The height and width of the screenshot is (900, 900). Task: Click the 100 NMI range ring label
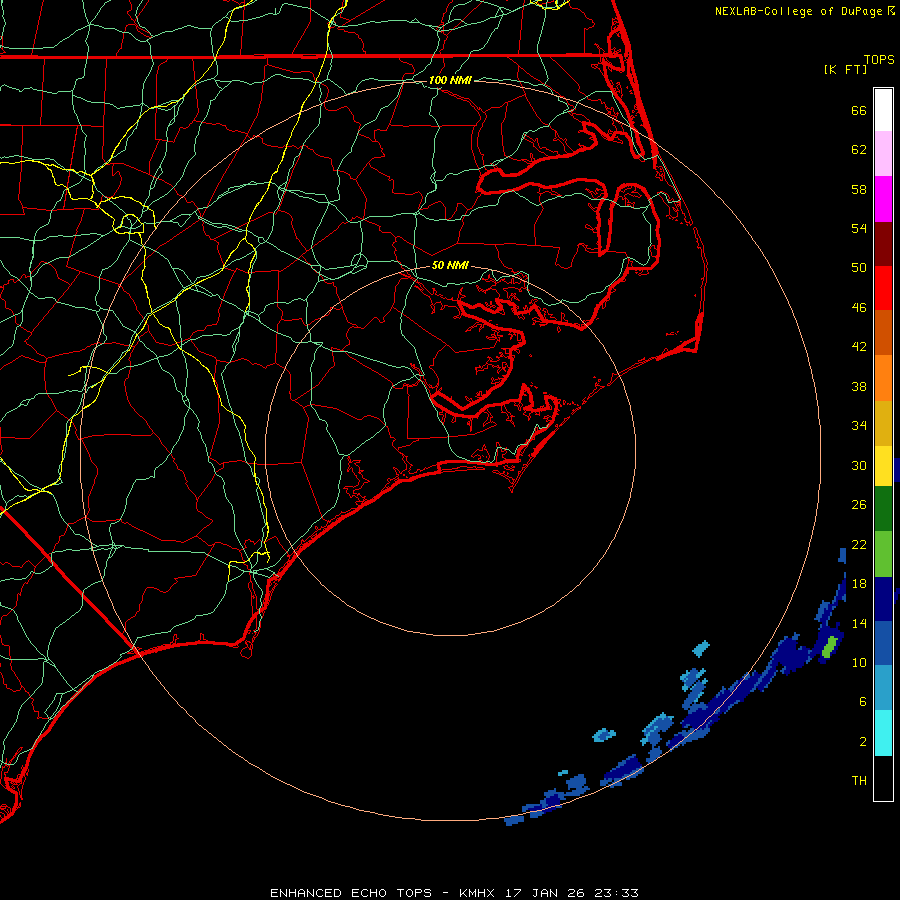coord(450,80)
